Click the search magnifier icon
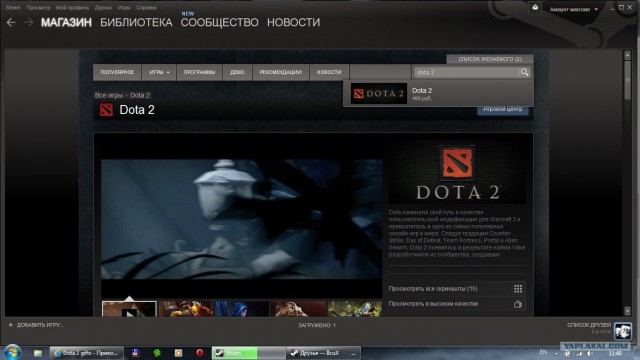 [524, 72]
